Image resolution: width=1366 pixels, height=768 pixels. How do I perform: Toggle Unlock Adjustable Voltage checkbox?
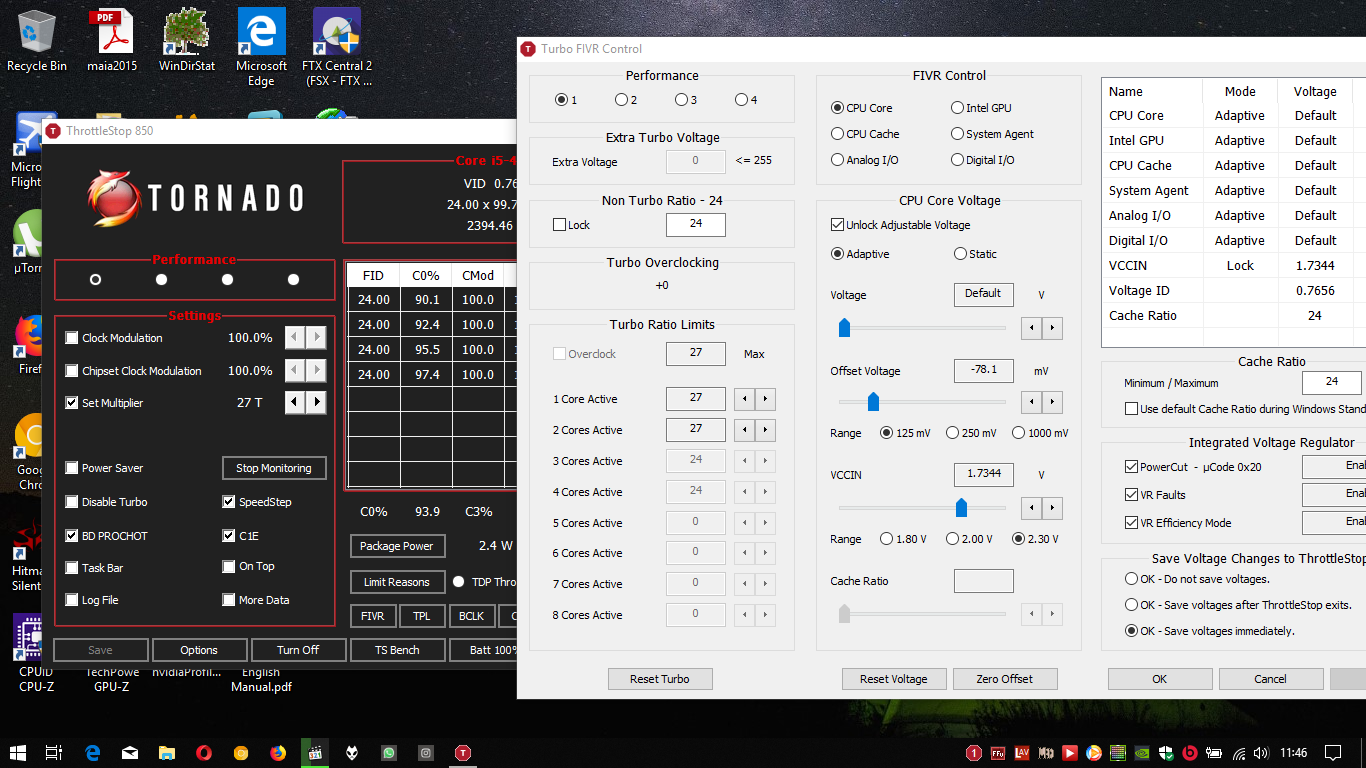[x=838, y=225]
